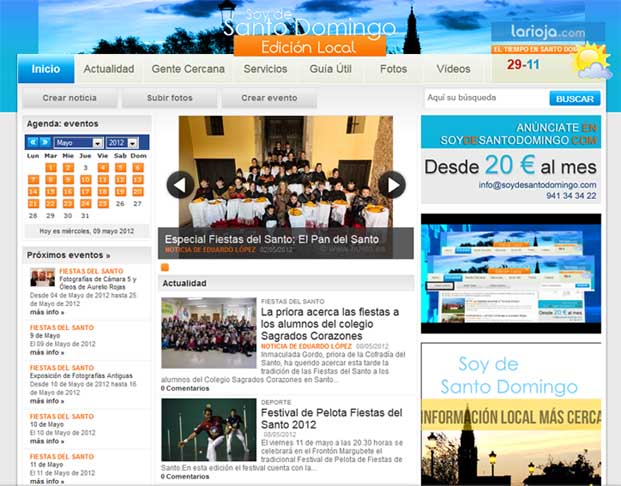This screenshot has height=486, width=621.
Task: Open the Guía Útil tab
Action: click(330, 69)
